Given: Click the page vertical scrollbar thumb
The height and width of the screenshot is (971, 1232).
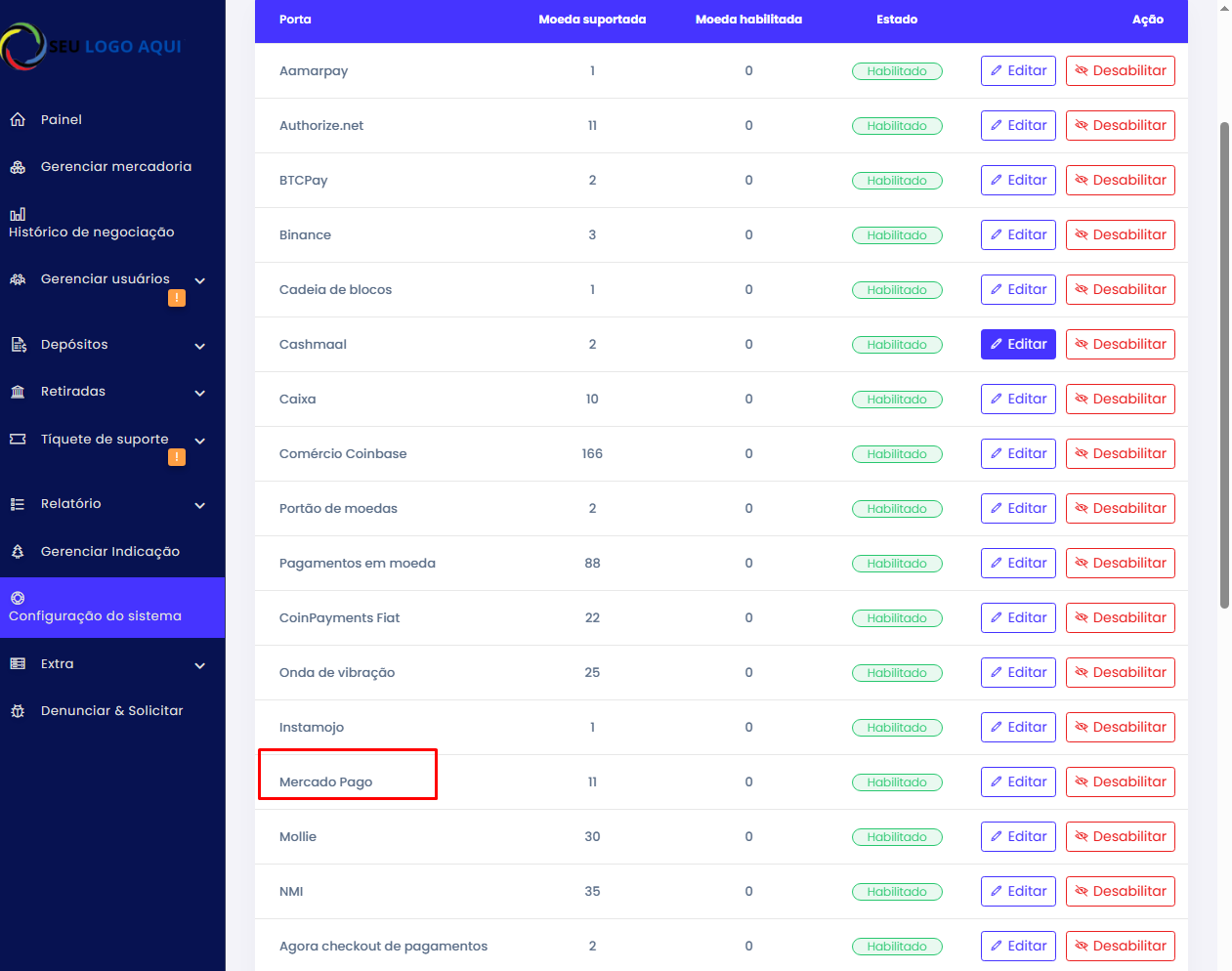Looking at the screenshot, I should [1224, 365].
